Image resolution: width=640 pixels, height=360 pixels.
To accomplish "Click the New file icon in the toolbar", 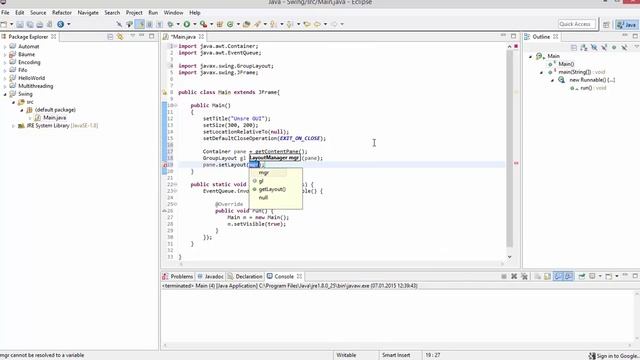I will click(4, 24).
